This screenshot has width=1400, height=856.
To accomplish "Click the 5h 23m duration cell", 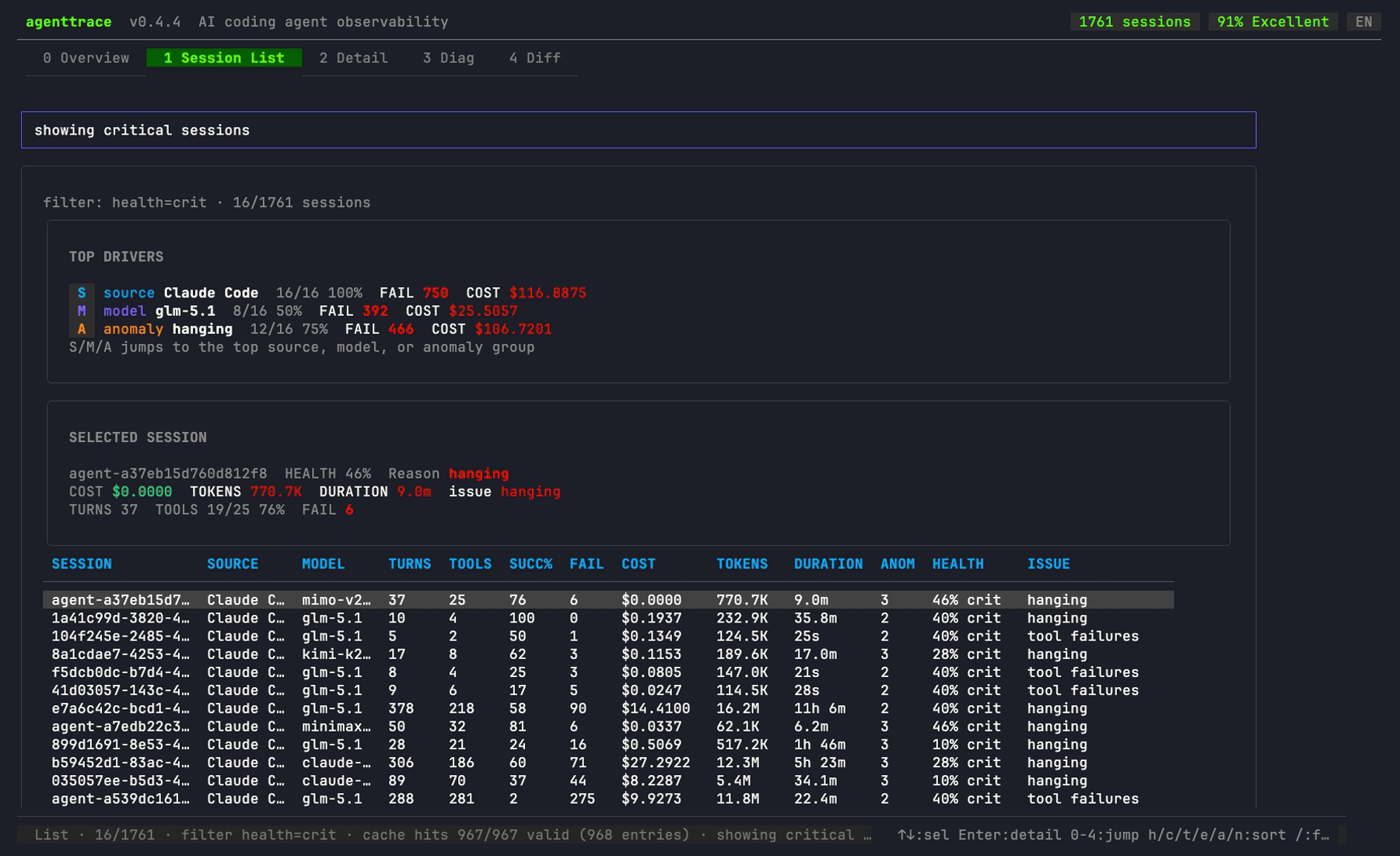I will [x=820, y=763].
